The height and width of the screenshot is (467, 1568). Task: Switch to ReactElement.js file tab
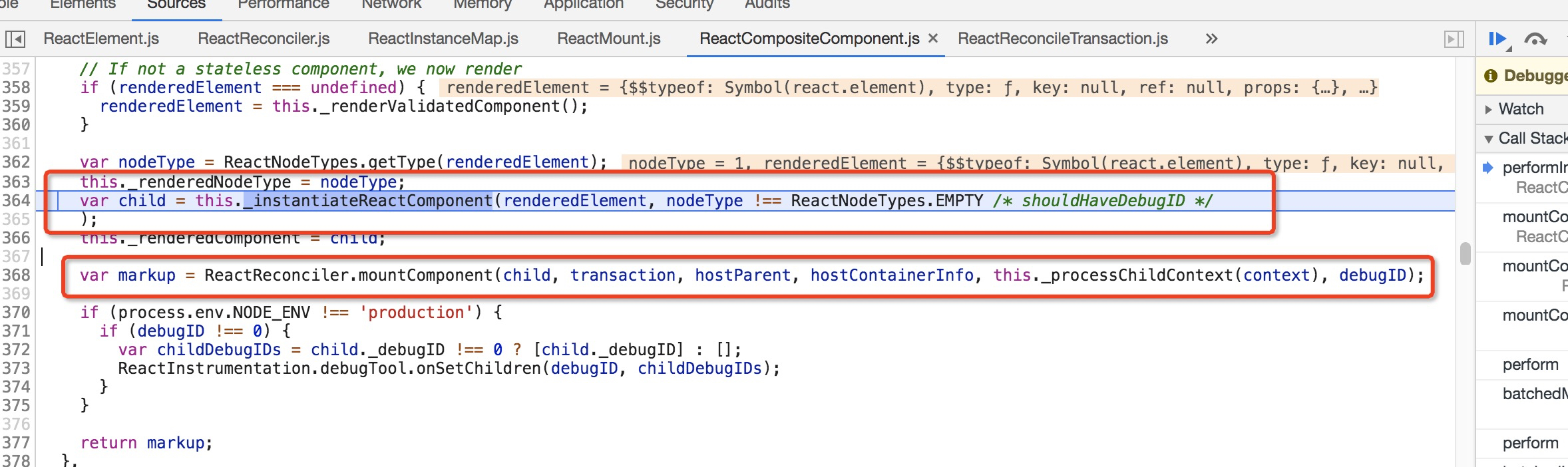click(x=101, y=39)
